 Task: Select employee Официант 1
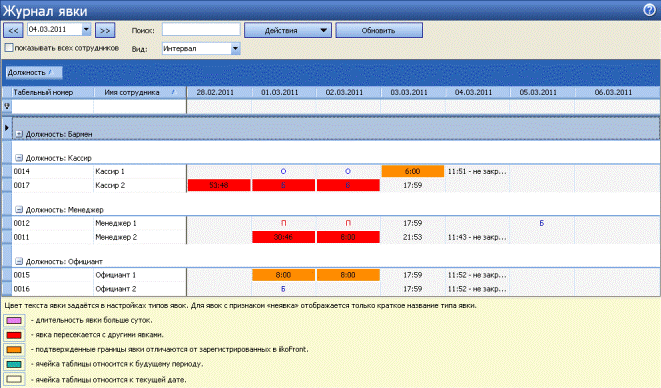[140, 275]
